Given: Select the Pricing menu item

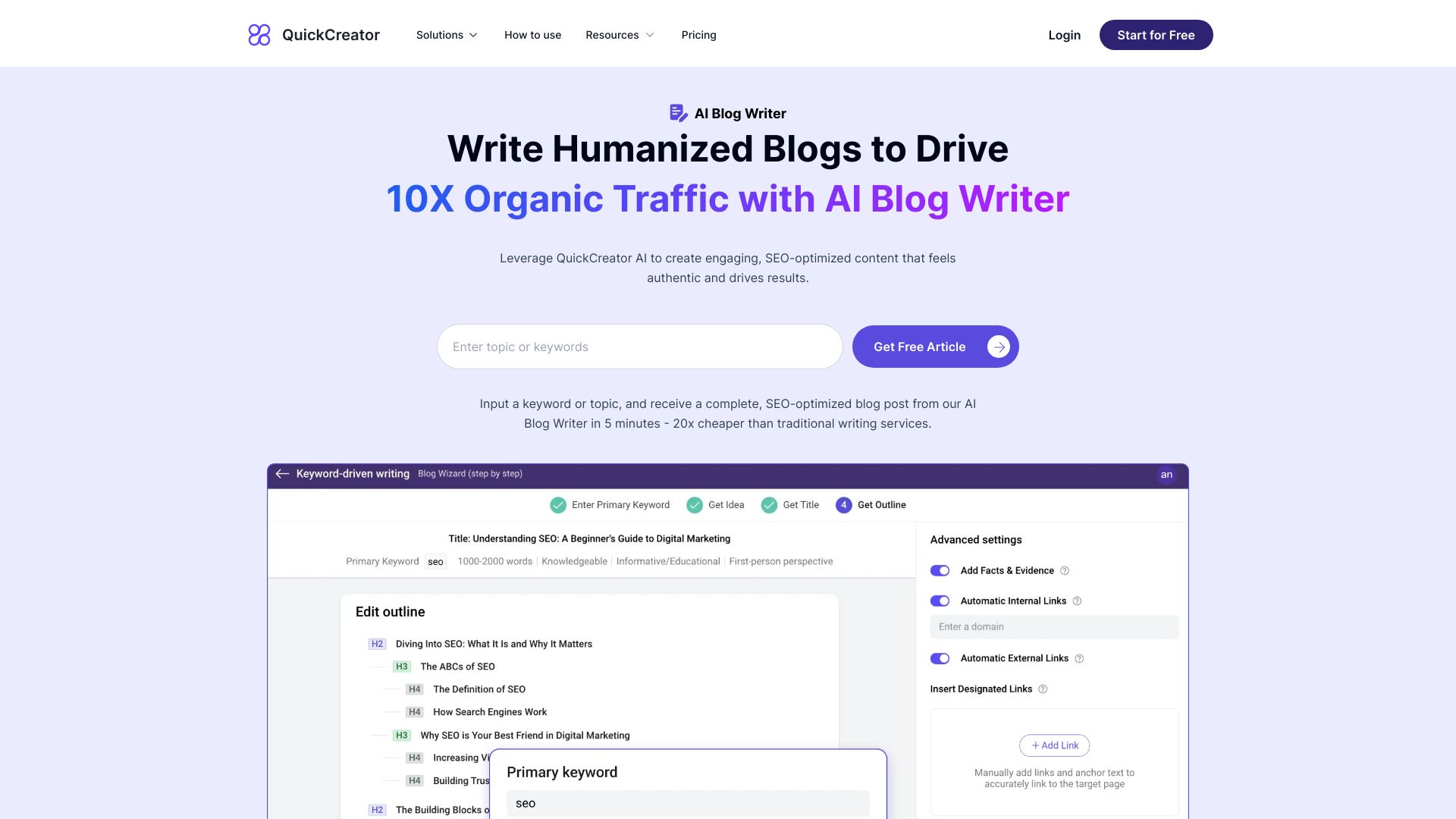Looking at the screenshot, I should [x=698, y=34].
